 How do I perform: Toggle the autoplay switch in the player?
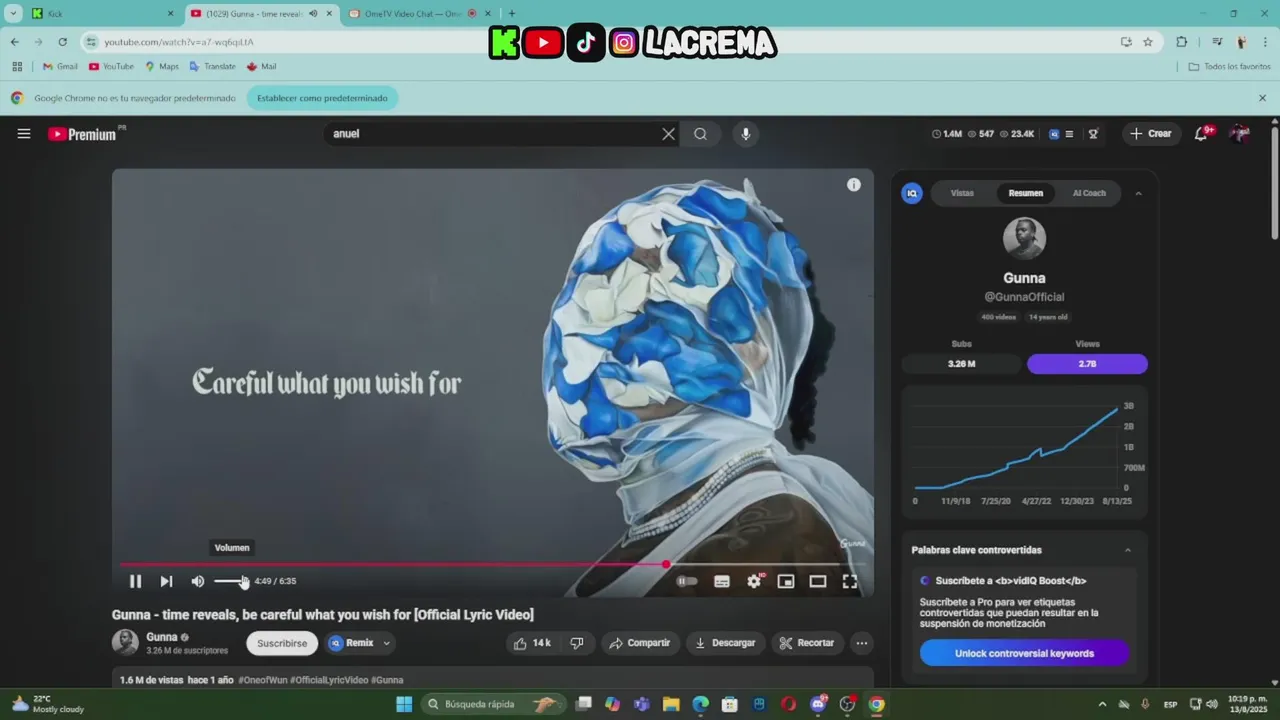pyautogui.click(x=687, y=581)
